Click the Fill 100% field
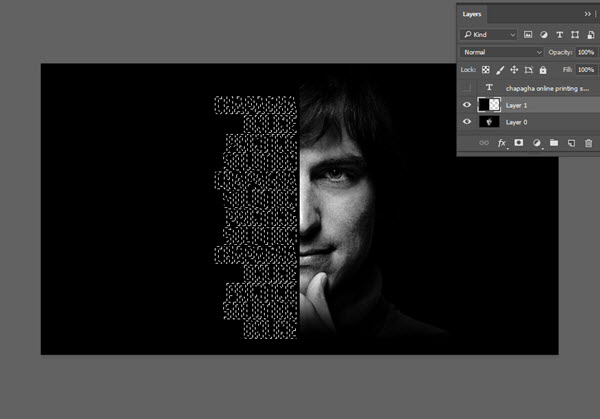The image size is (600, 419). click(586, 70)
